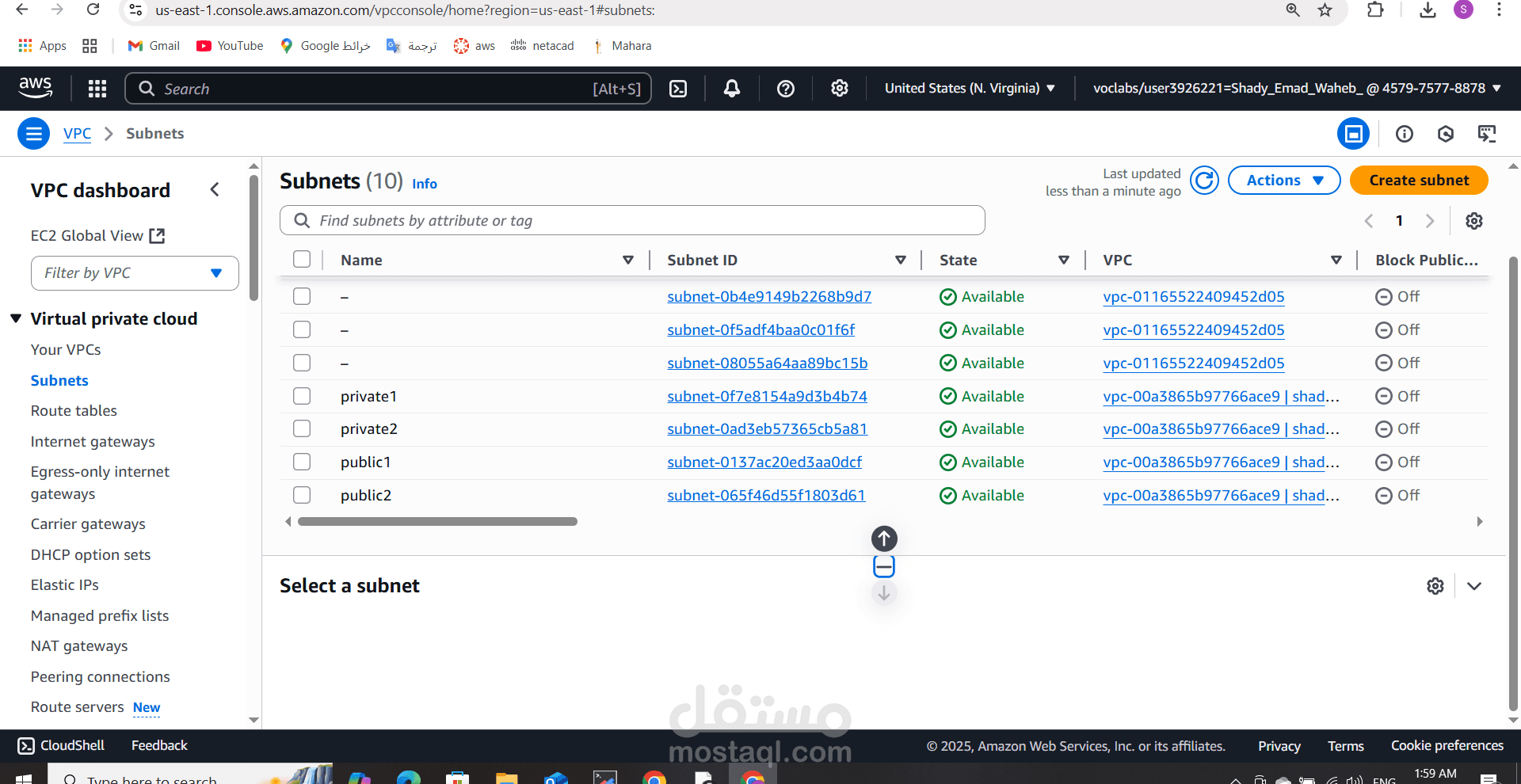Sort by VPC column arrow
Viewport: 1521px width, 784px height.
click(x=1336, y=260)
